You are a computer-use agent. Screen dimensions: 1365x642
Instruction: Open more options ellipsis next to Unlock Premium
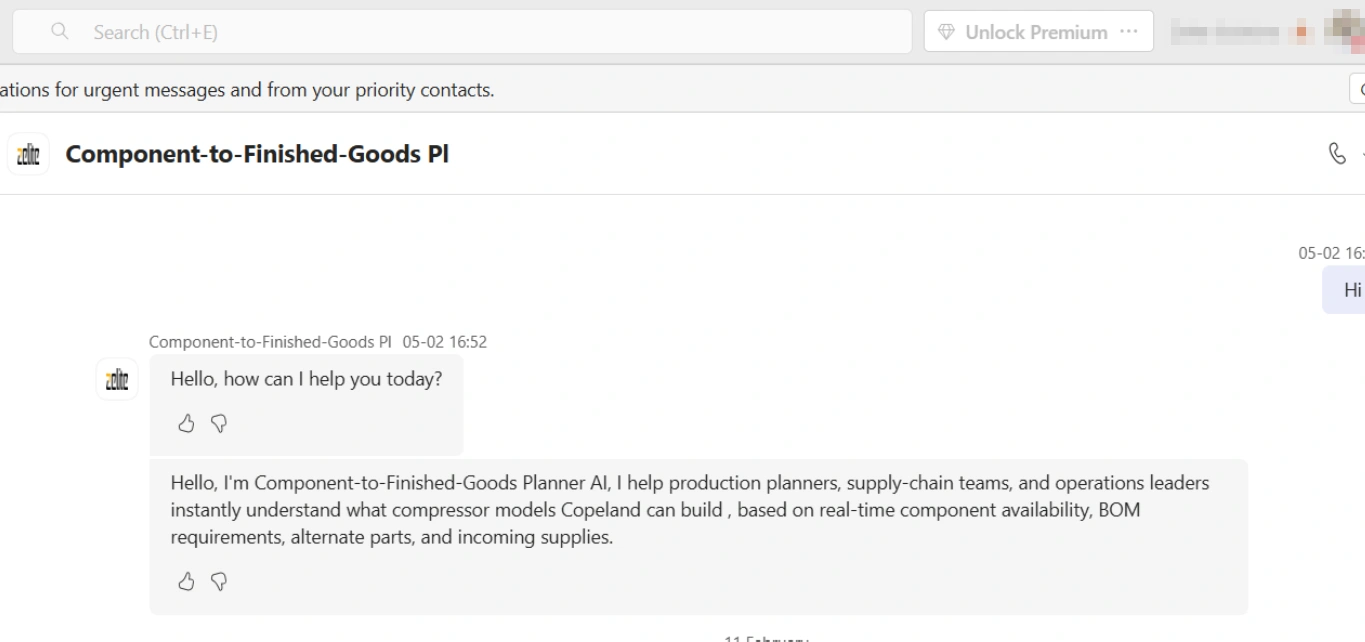(x=1129, y=32)
